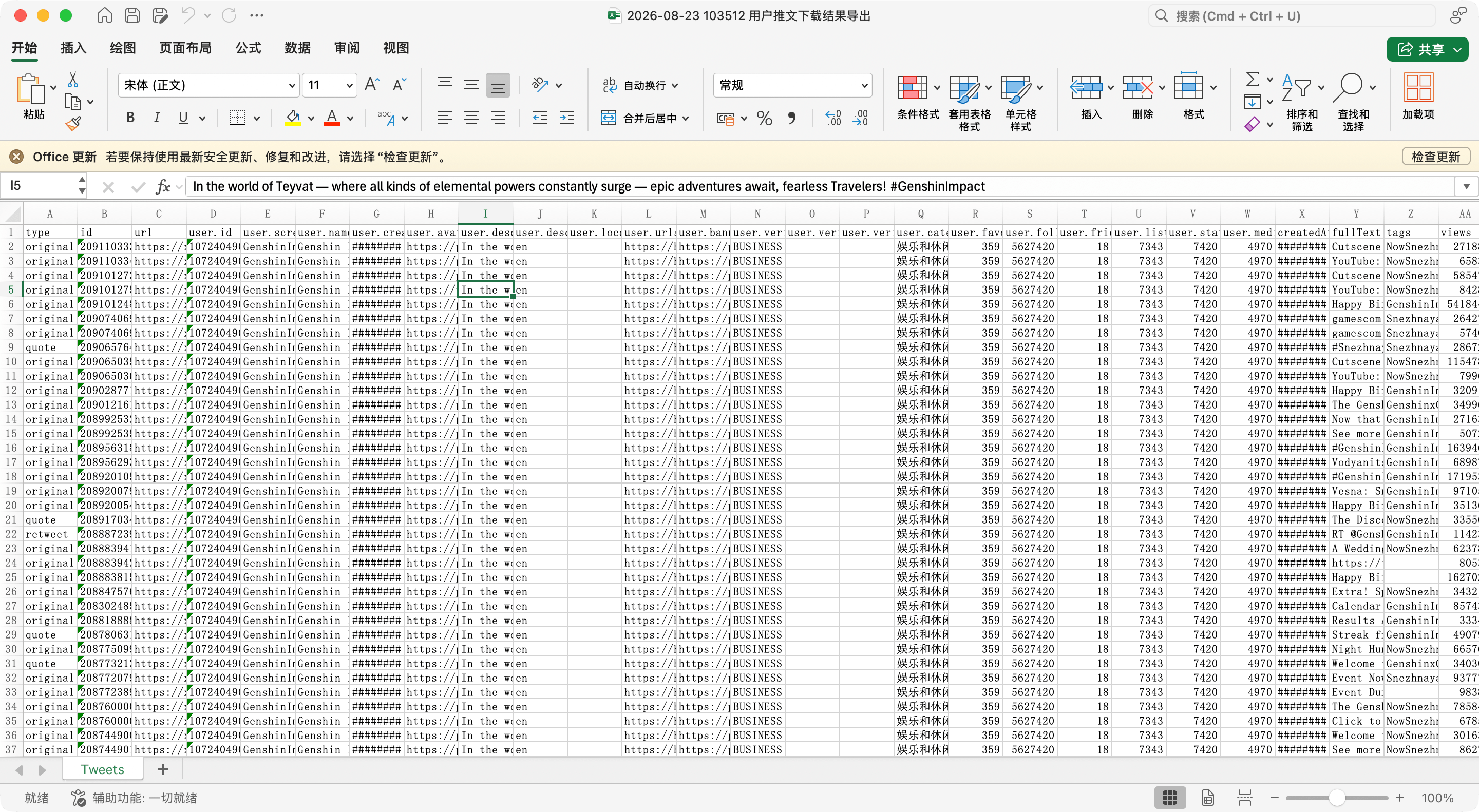Select the format painter brush

click(73, 123)
